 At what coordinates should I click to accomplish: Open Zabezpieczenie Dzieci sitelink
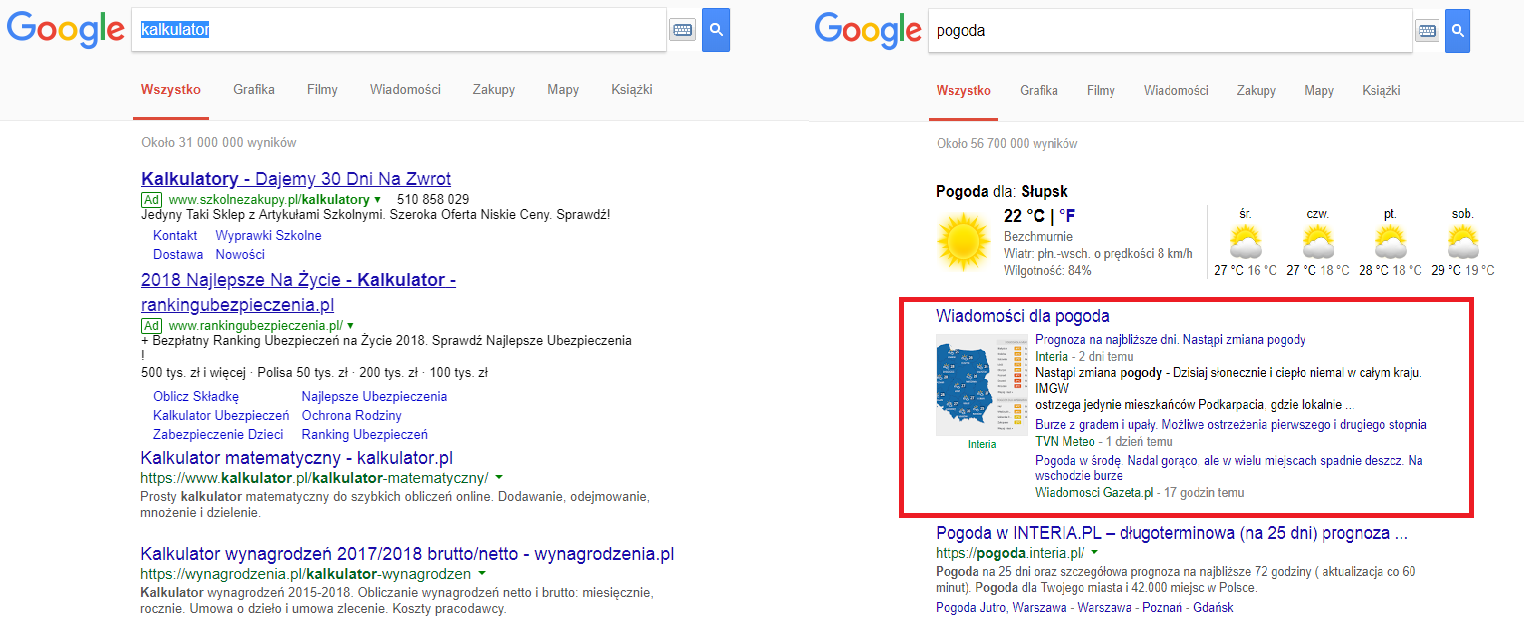coord(218,434)
